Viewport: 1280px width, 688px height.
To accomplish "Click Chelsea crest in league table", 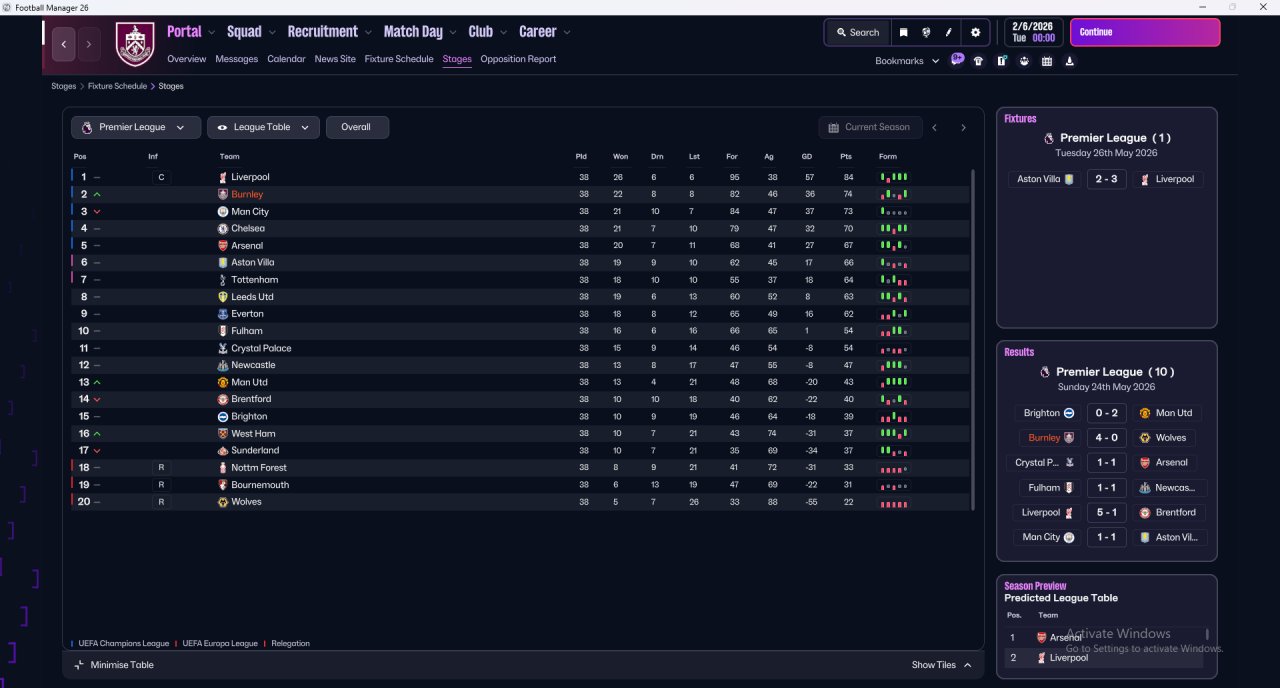I will click(223, 229).
